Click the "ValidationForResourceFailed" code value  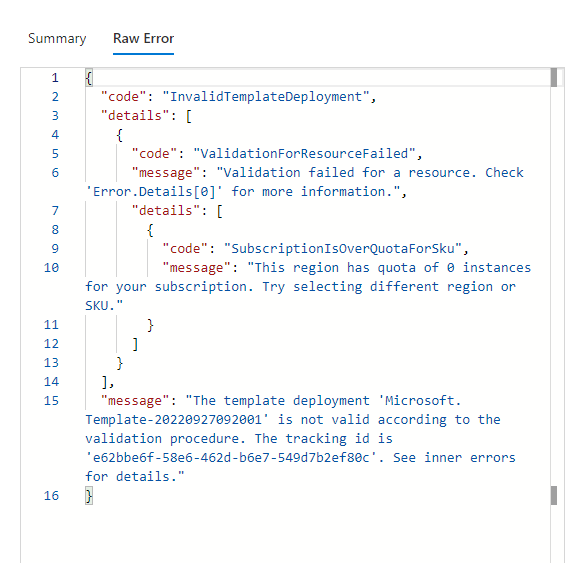tap(304, 154)
